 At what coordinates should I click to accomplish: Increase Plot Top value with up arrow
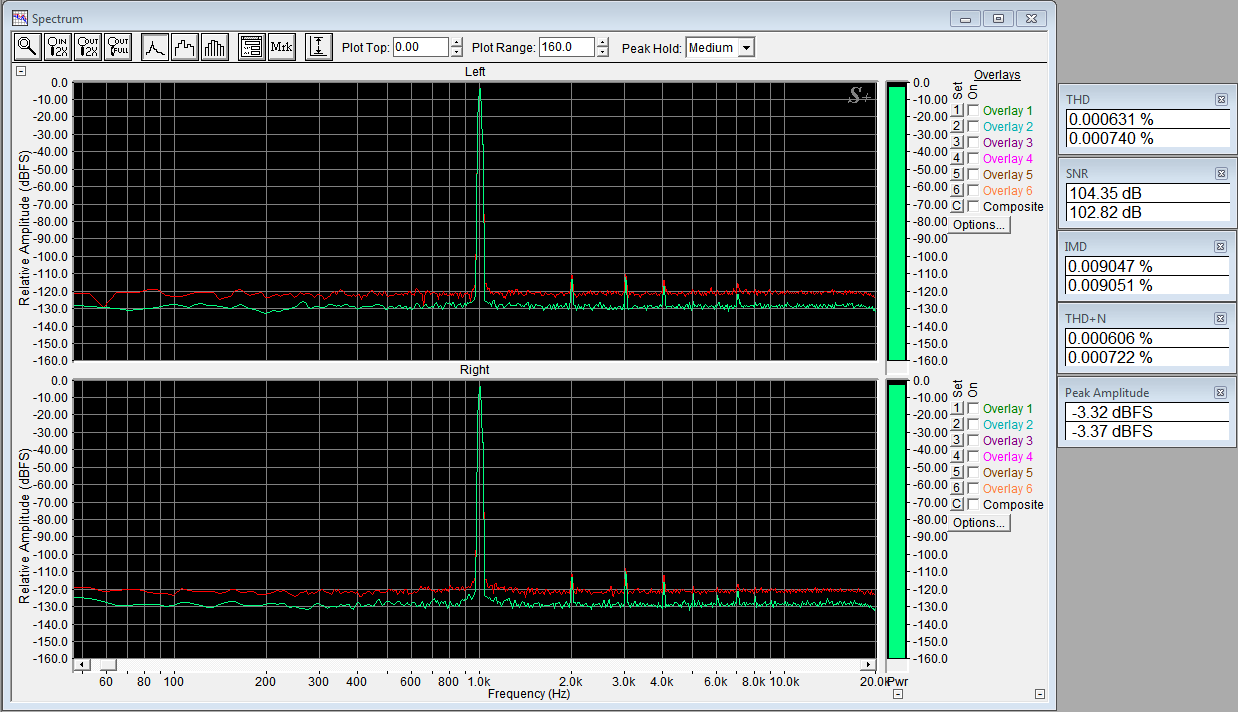457,43
